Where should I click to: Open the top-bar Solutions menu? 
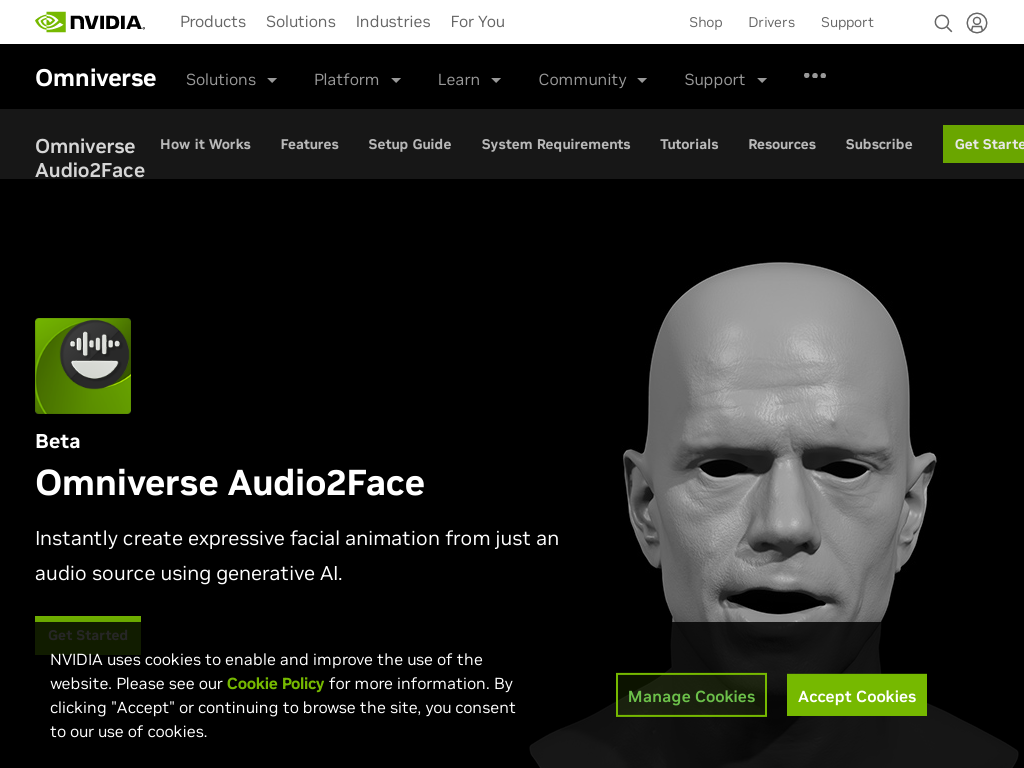click(x=300, y=22)
